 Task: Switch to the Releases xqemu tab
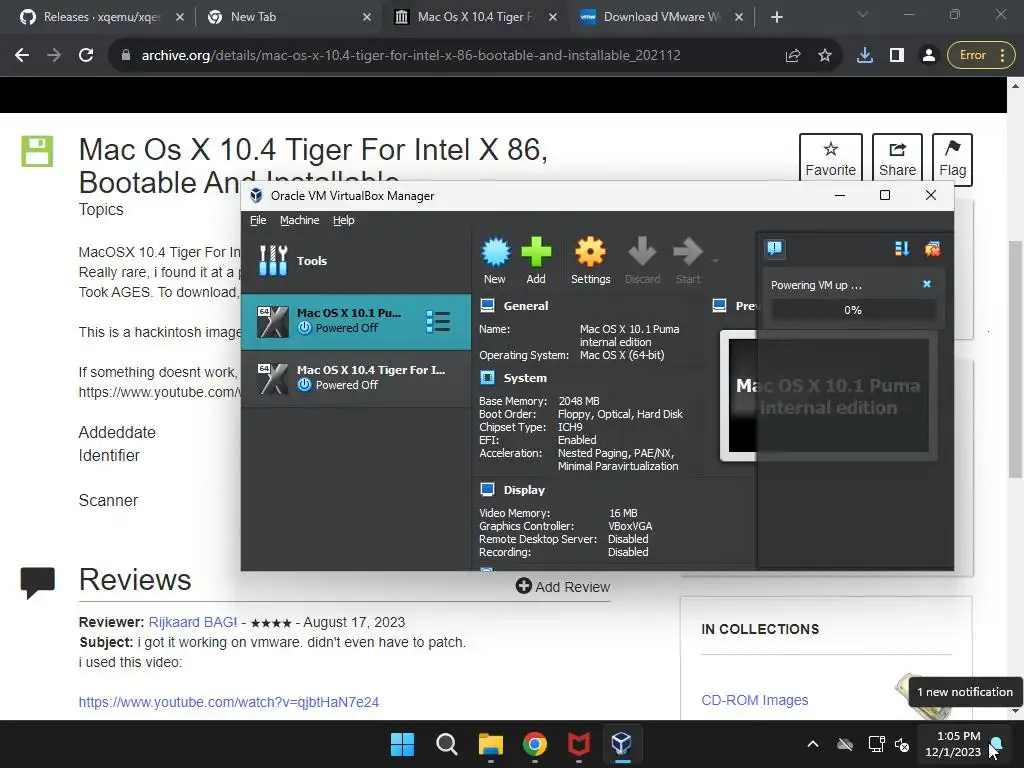pos(101,17)
